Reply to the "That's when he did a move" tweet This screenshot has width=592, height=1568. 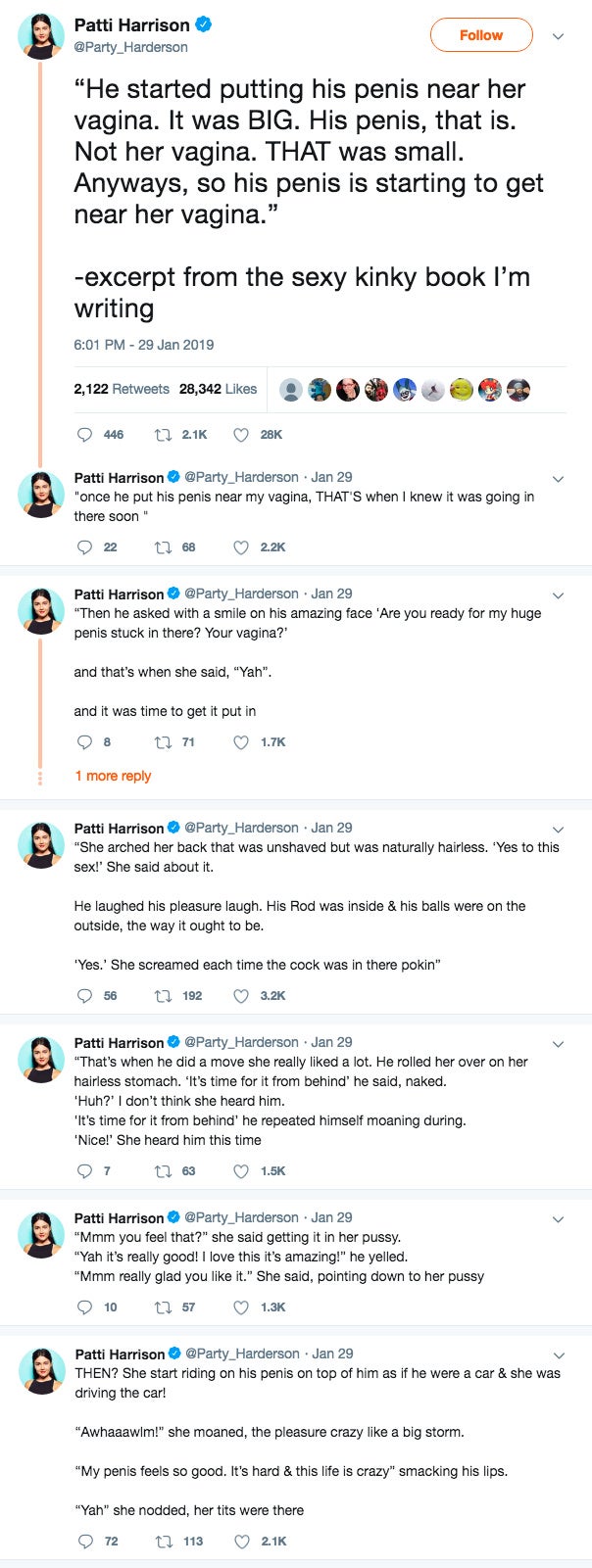click(x=86, y=1169)
